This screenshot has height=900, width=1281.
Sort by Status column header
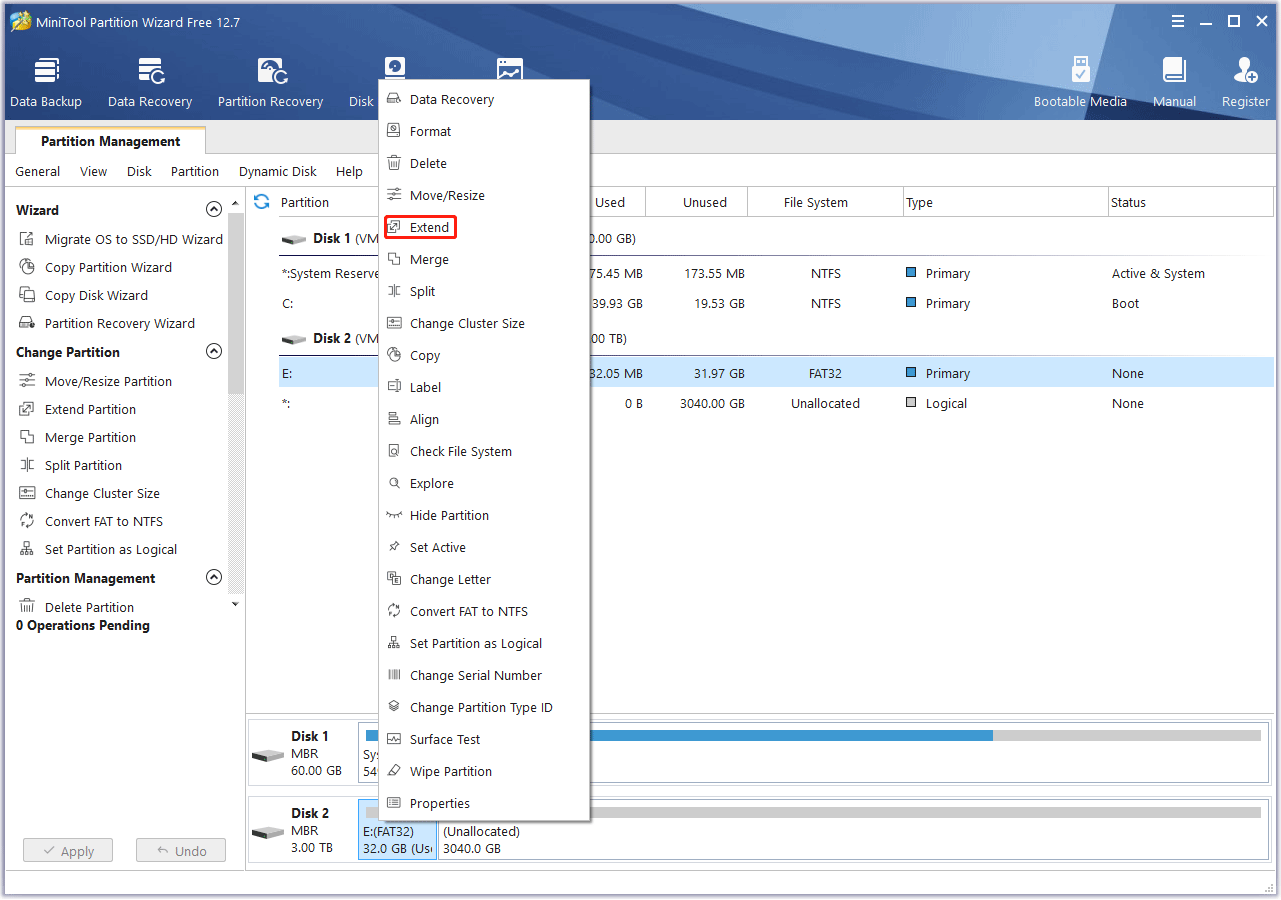pos(1190,202)
